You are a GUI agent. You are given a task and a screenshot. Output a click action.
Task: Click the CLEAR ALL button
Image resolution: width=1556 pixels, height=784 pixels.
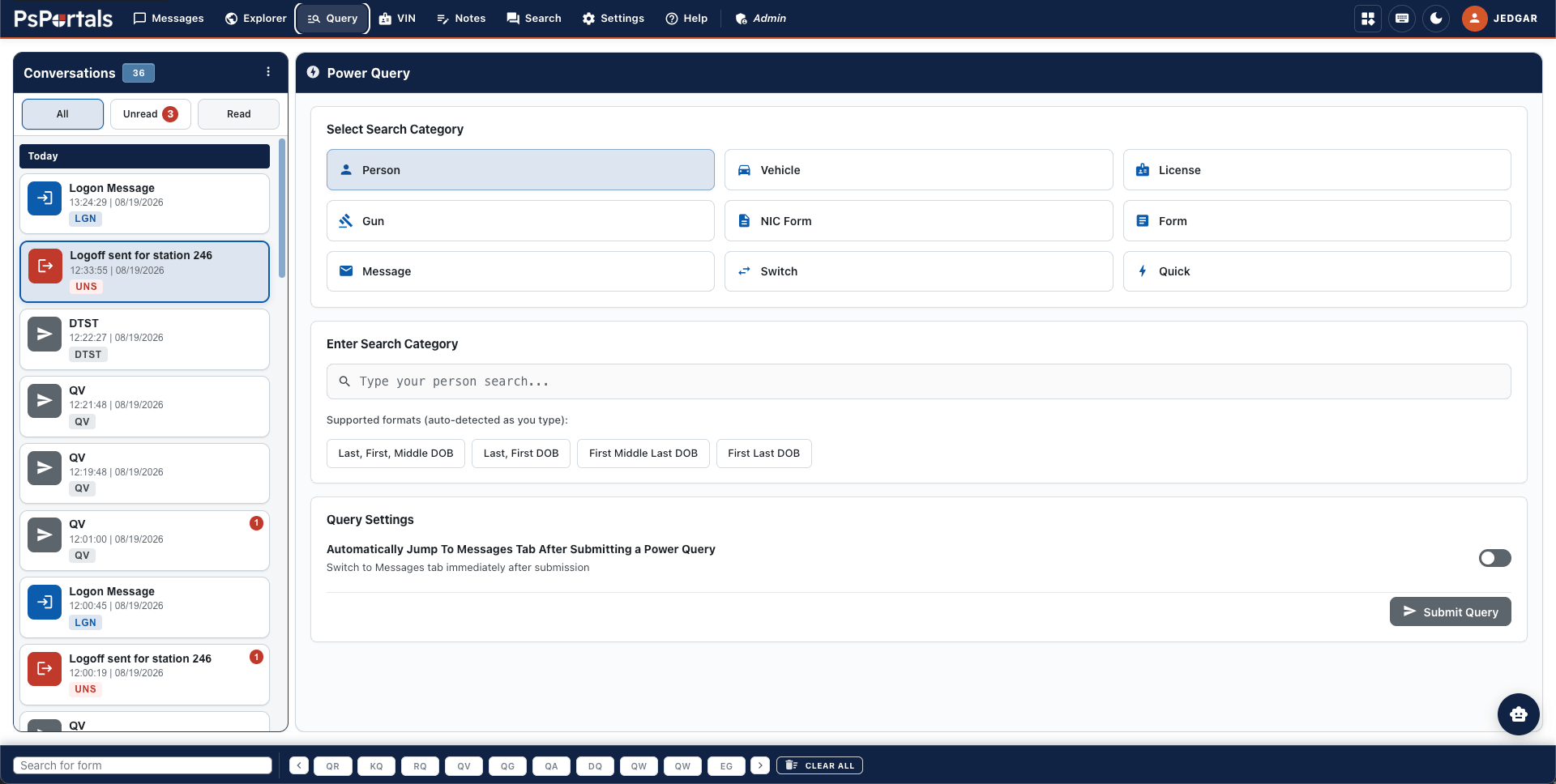pyautogui.click(x=819, y=765)
